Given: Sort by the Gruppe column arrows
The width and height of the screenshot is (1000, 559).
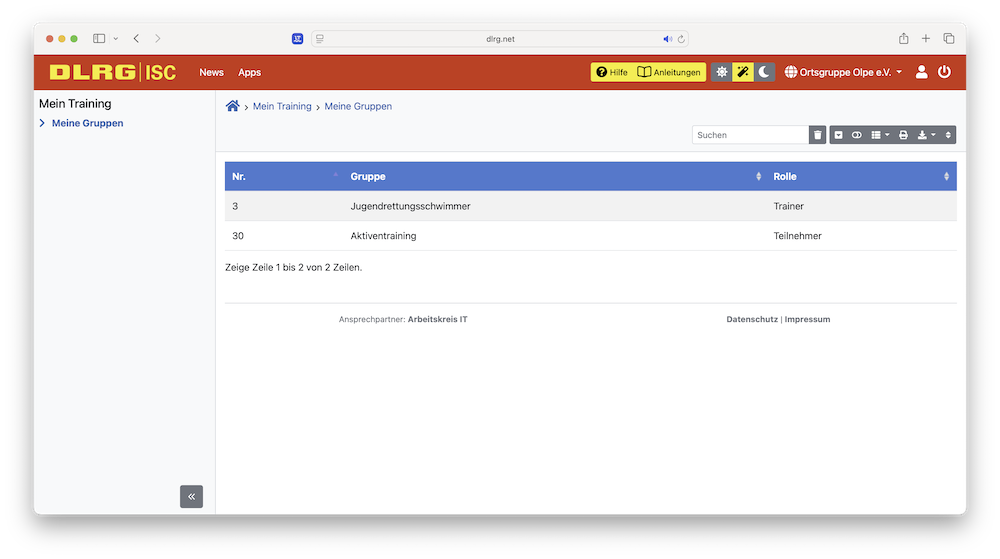Looking at the screenshot, I should [x=758, y=177].
